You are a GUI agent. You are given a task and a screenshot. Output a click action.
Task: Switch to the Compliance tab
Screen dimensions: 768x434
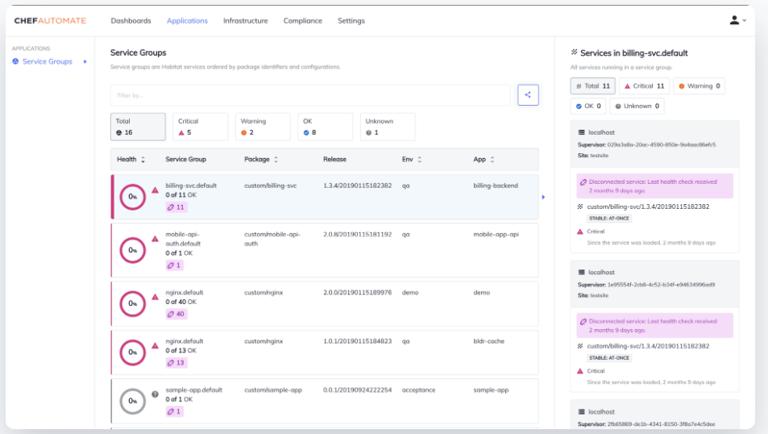(302, 20)
